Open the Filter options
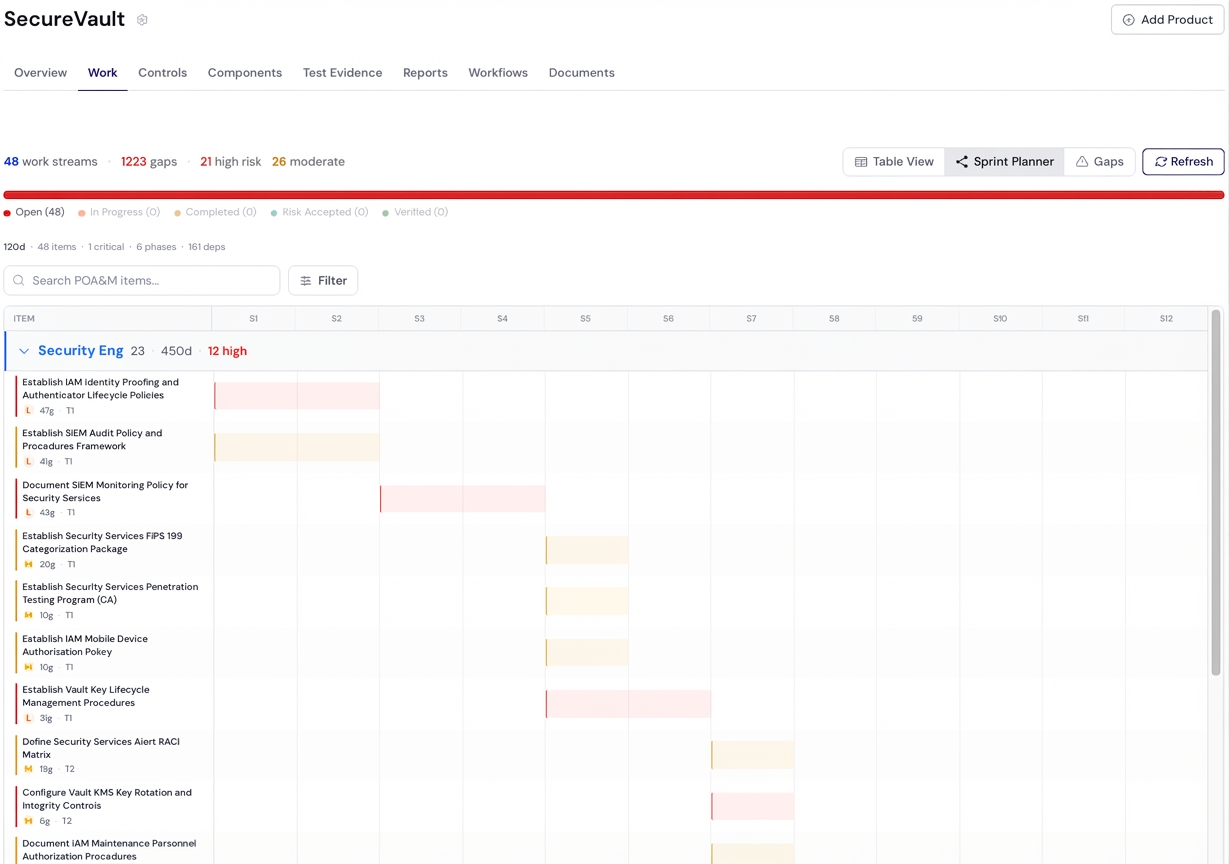The height and width of the screenshot is (864, 1229). click(x=323, y=281)
